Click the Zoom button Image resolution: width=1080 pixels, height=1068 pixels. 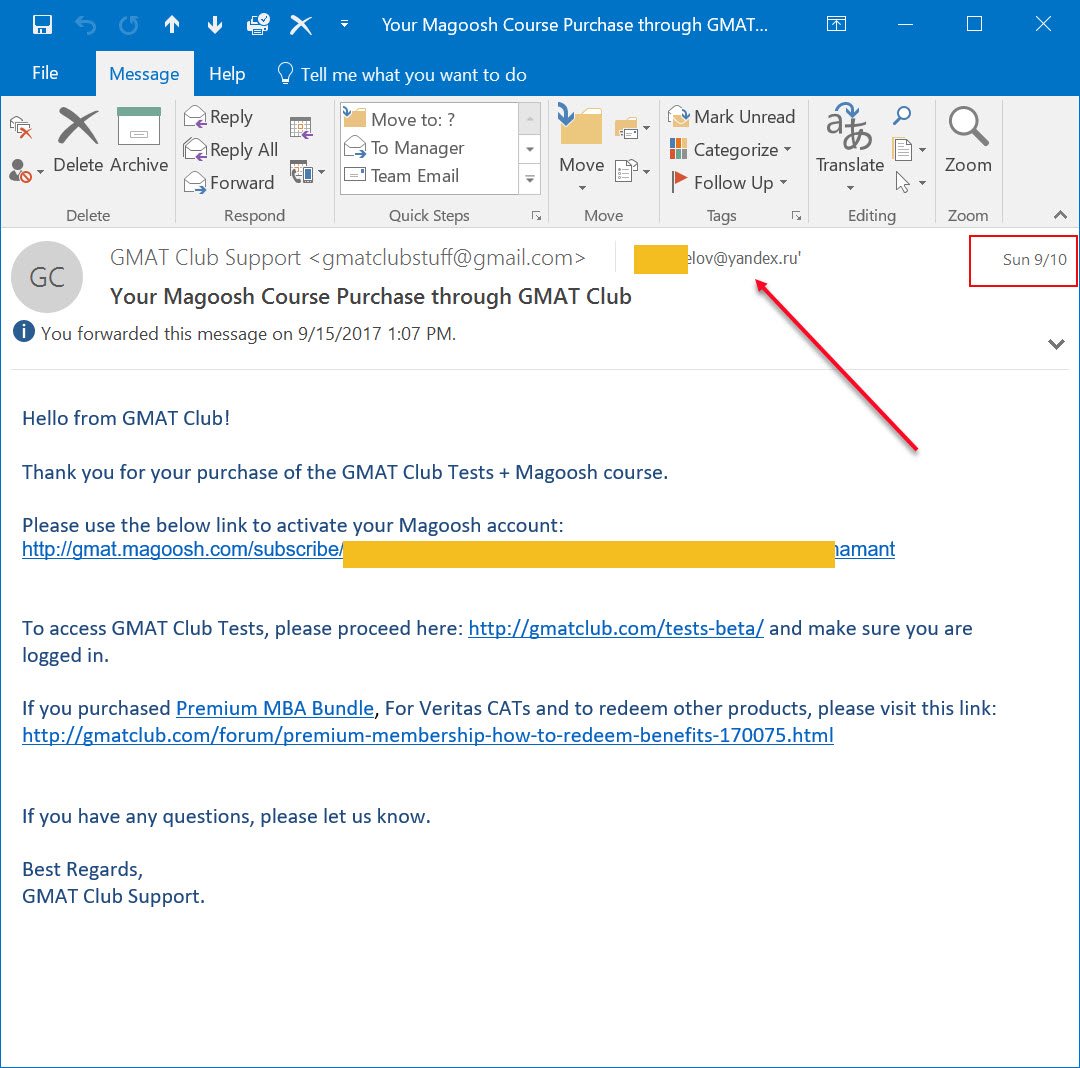coord(968,140)
